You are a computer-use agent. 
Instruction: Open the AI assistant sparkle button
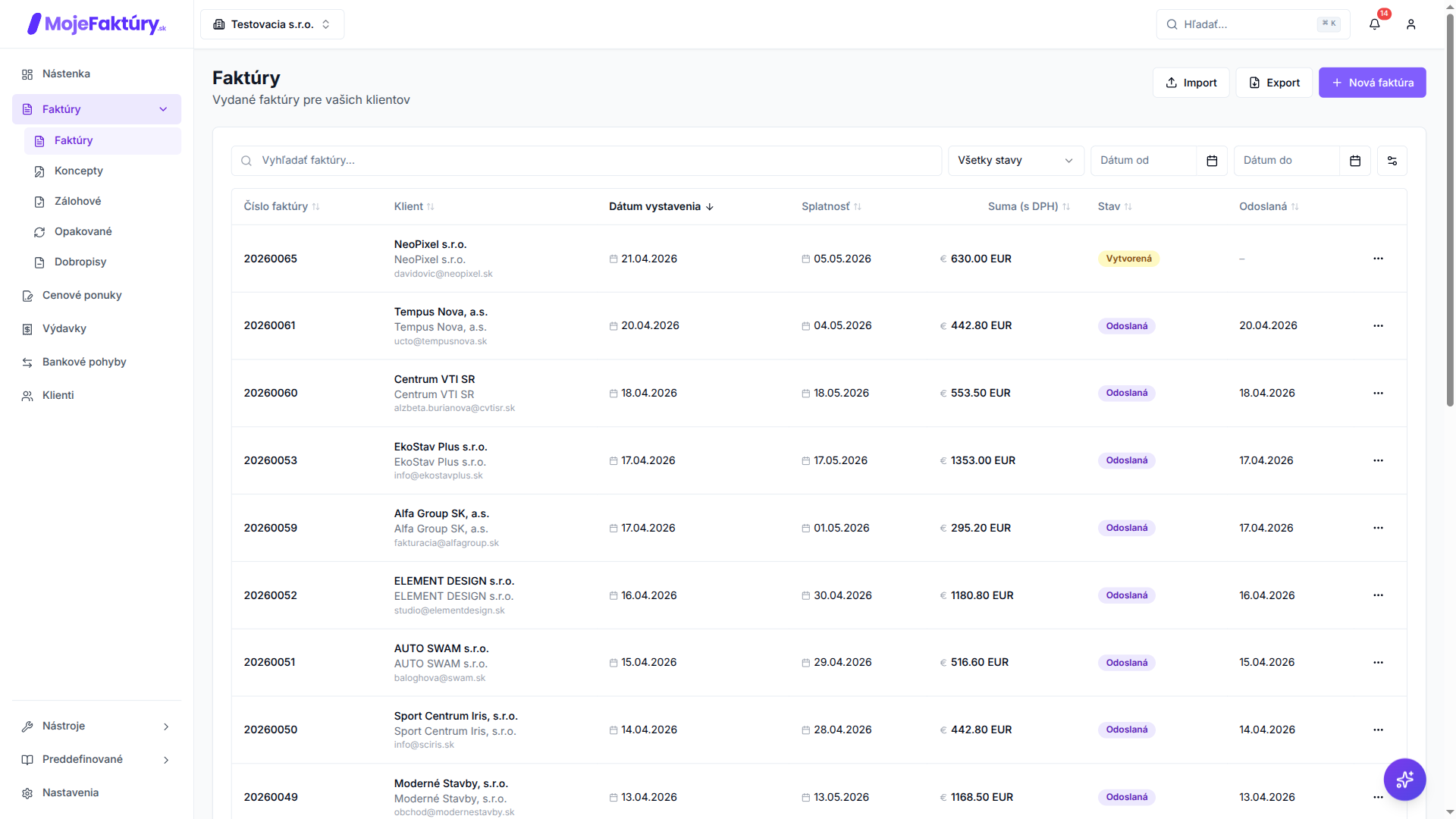1404,779
